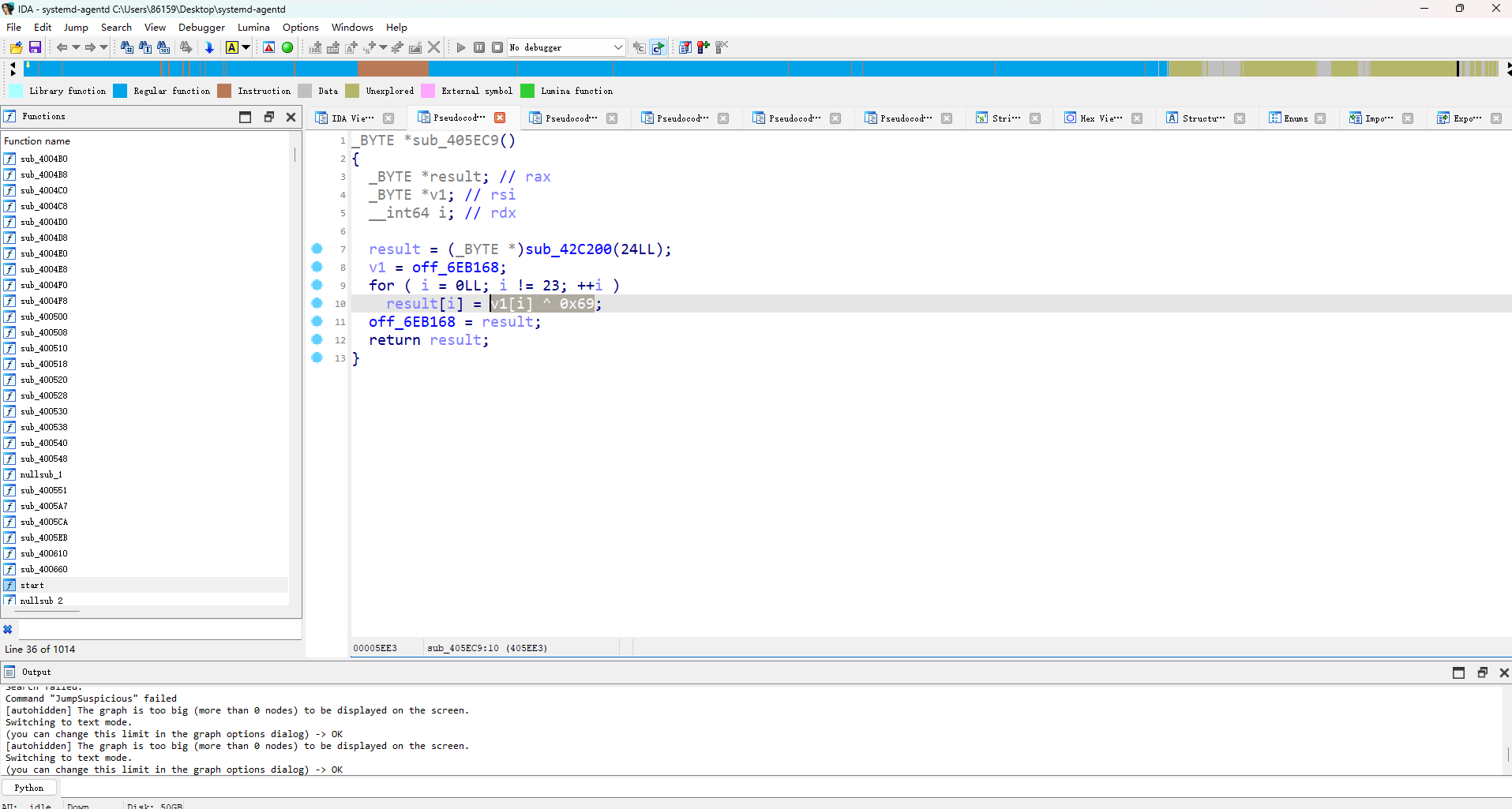The height and width of the screenshot is (809, 1512).
Task: Click the Python command input field
Action: click(786, 788)
